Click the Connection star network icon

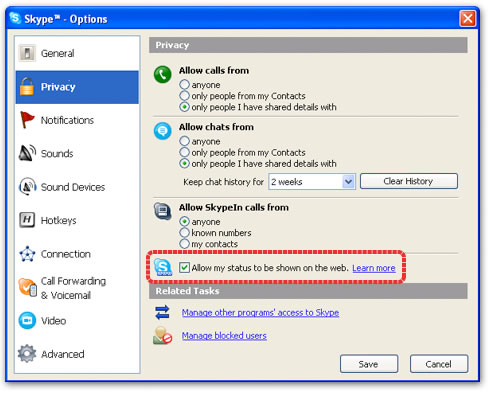click(x=27, y=254)
